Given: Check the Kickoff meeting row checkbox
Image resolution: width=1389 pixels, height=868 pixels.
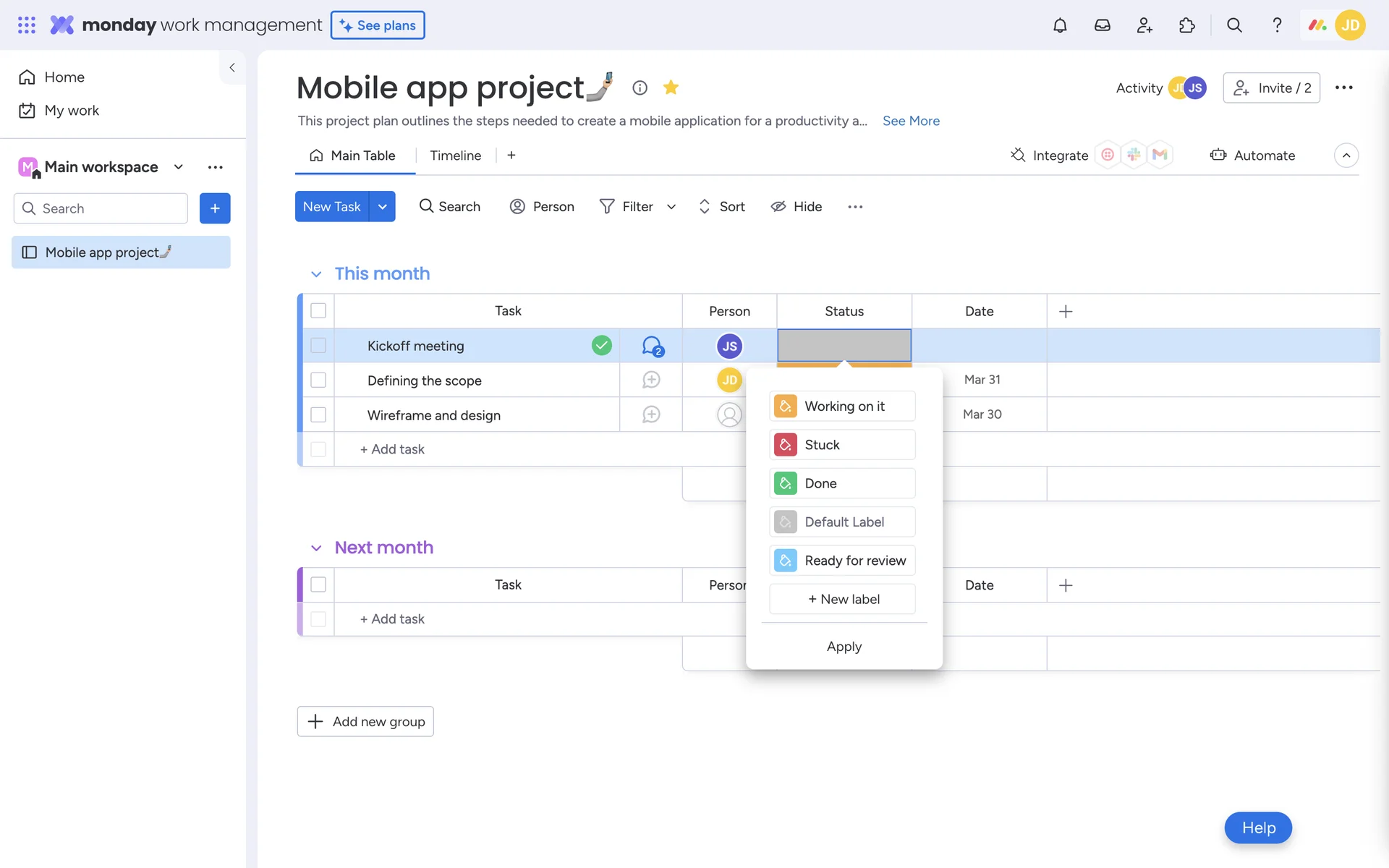Looking at the screenshot, I should click(x=318, y=346).
